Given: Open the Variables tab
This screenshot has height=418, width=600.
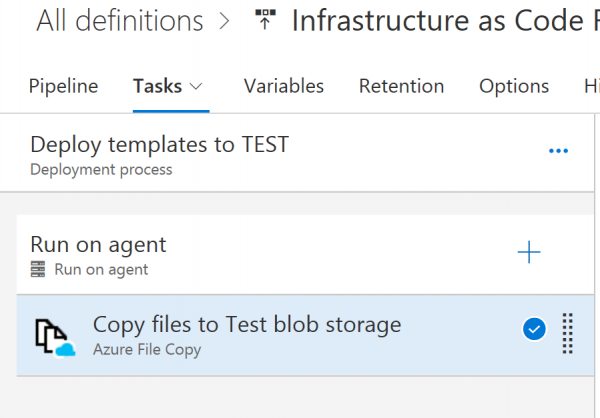Looking at the screenshot, I should [284, 87].
